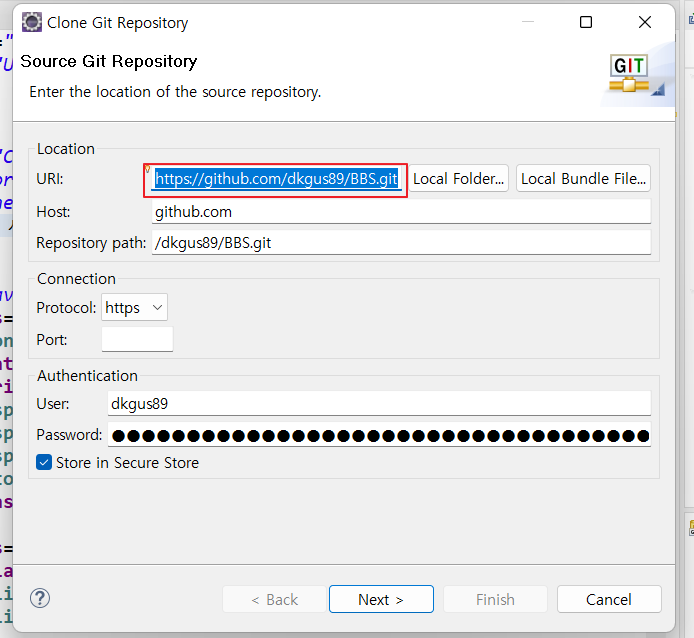Viewport: 694px width, 638px height.
Task: Click the Local Folder... button
Action: pos(459,178)
